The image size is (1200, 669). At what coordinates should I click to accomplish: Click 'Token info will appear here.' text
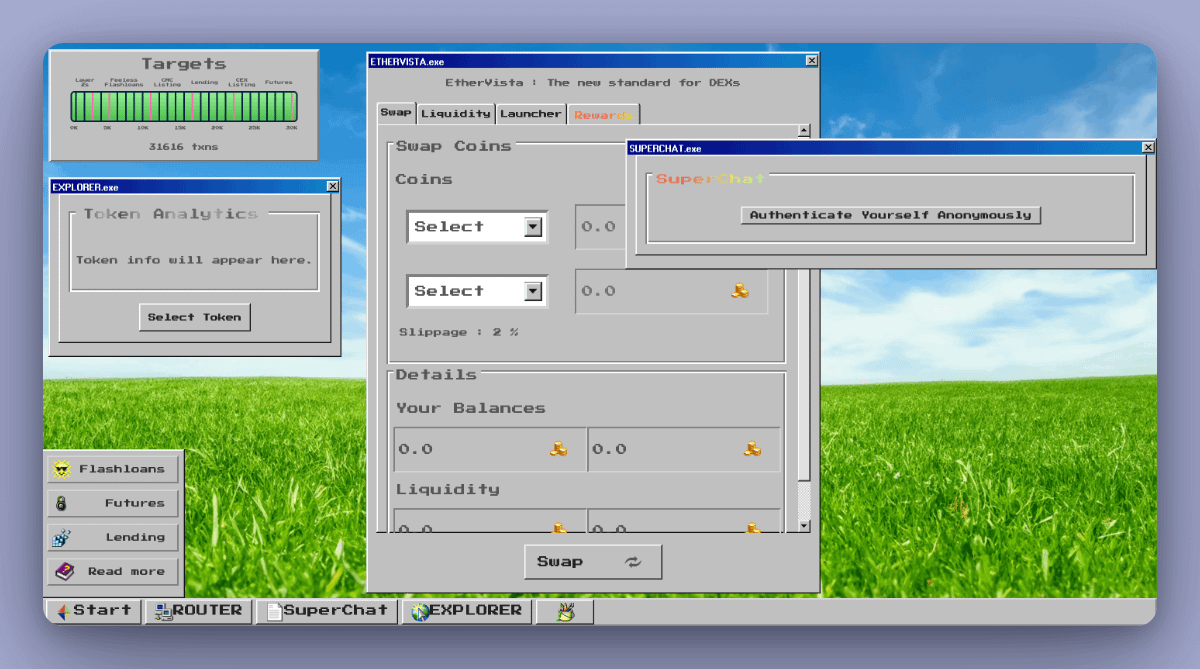(x=194, y=260)
